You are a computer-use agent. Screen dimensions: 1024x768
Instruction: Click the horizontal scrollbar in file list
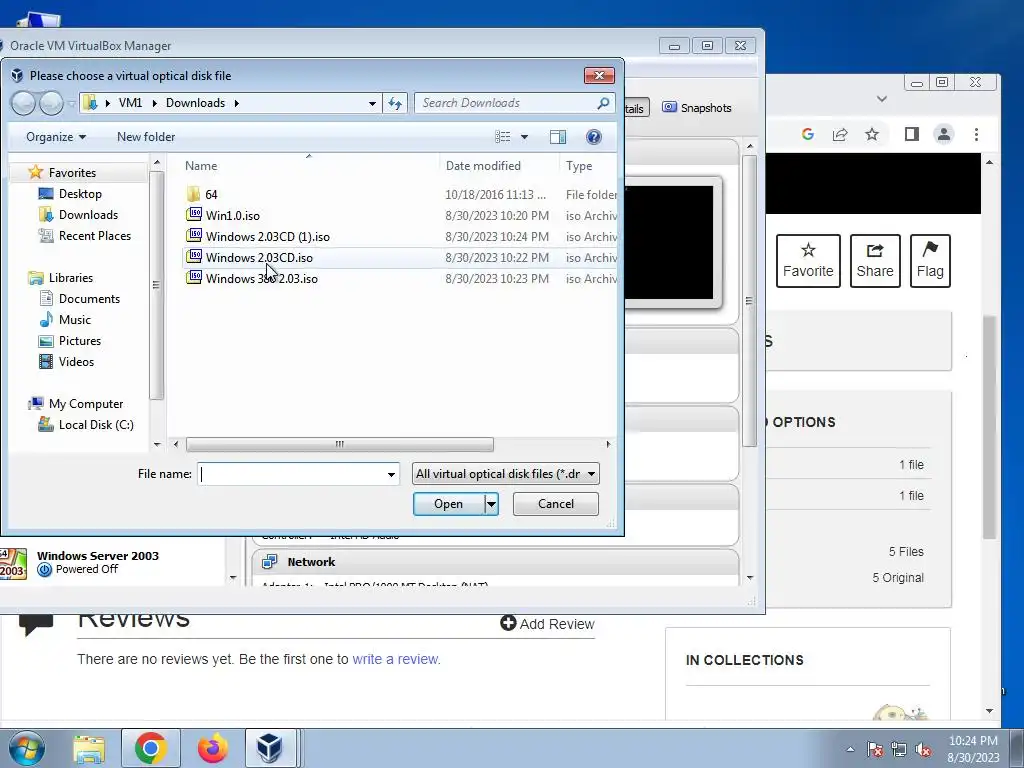(x=340, y=444)
